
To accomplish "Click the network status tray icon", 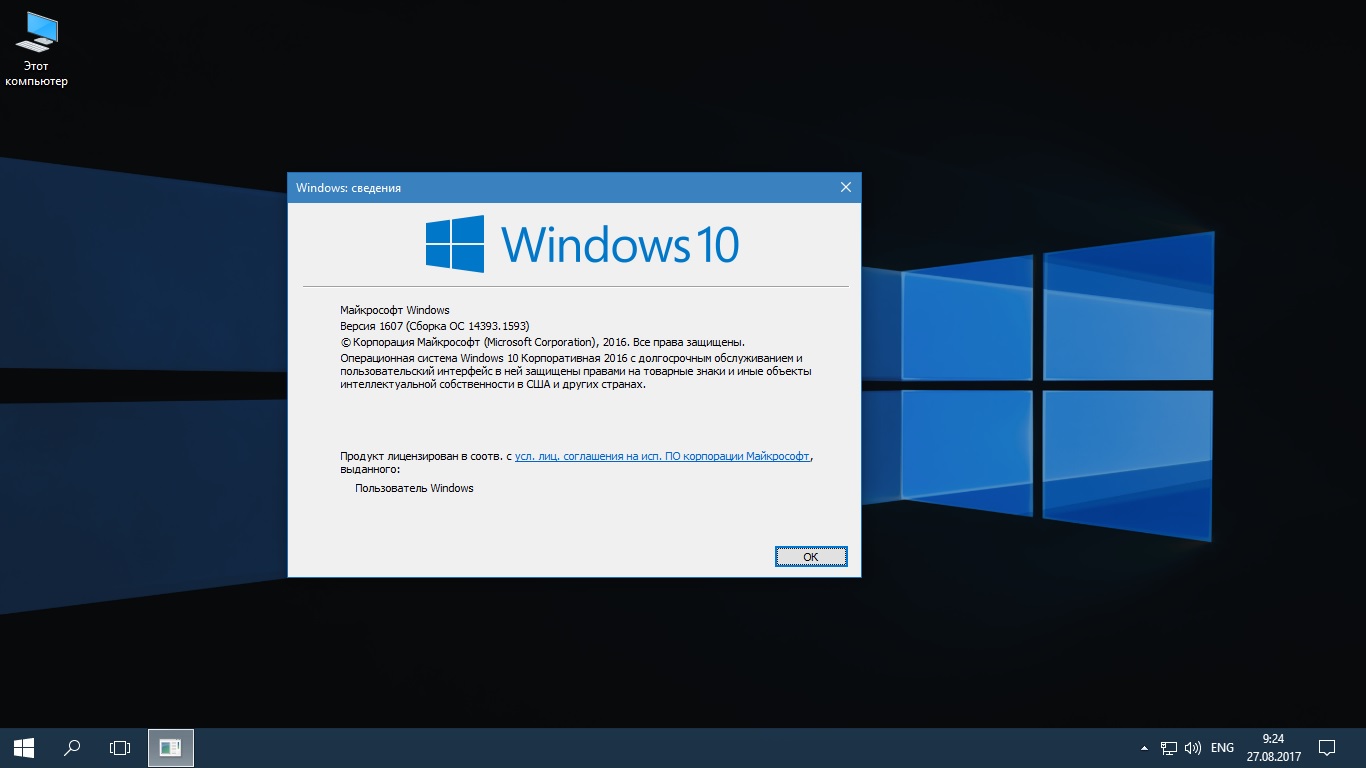I will pos(1169,748).
